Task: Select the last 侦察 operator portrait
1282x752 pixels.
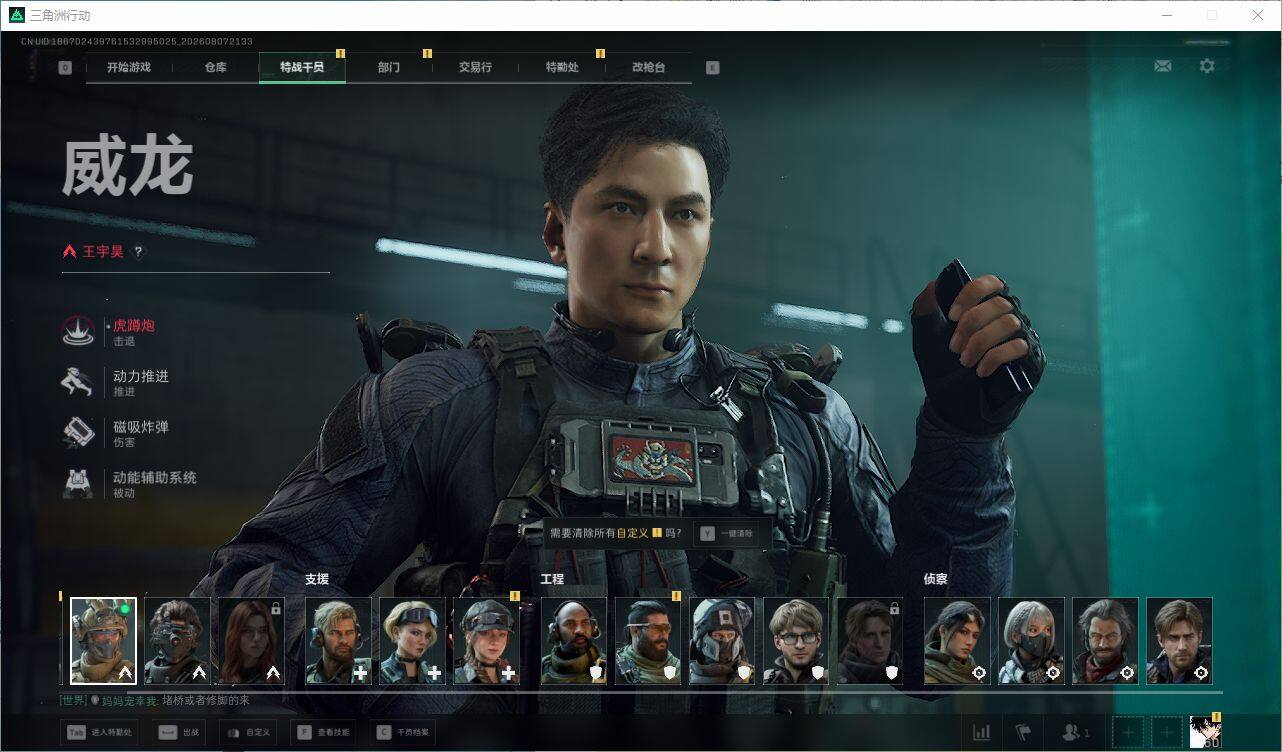Action: click(1179, 641)
